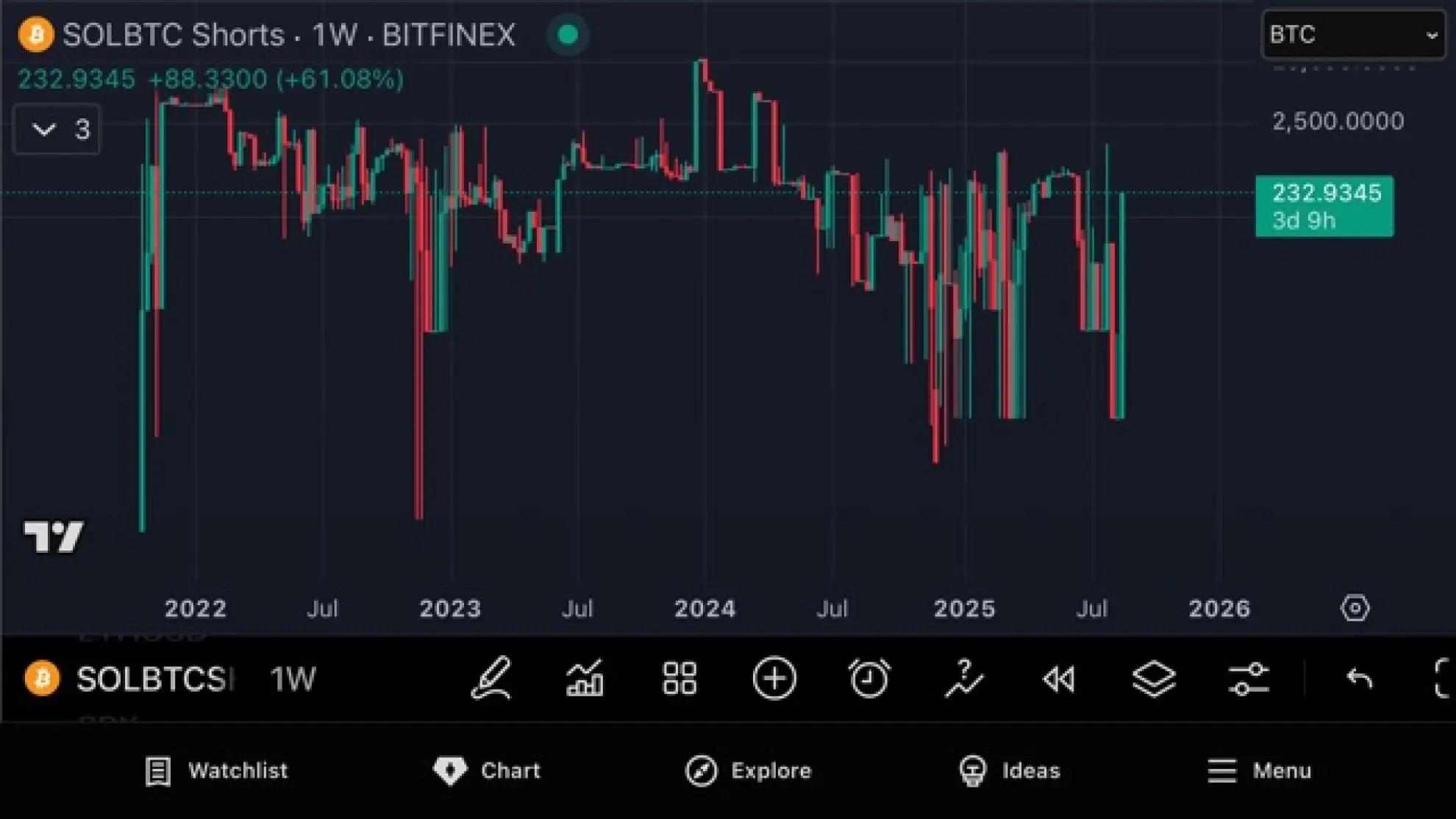Open the BTC currency dropdown

click(x=1353, y=35)
